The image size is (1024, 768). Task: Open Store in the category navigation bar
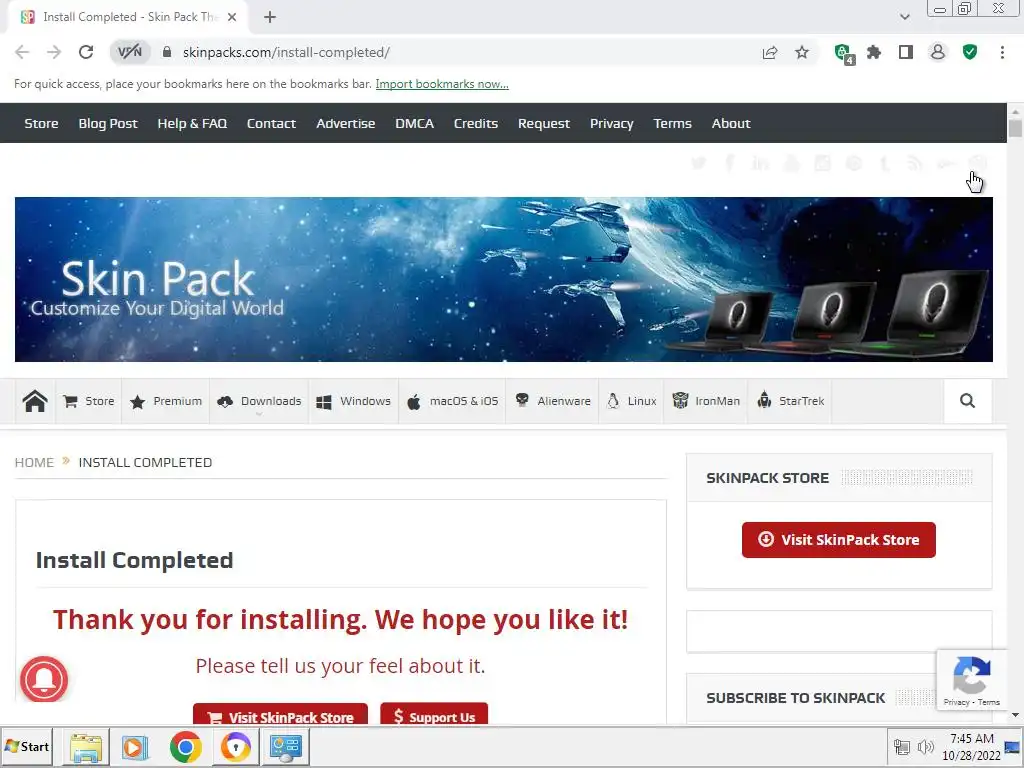89,401
